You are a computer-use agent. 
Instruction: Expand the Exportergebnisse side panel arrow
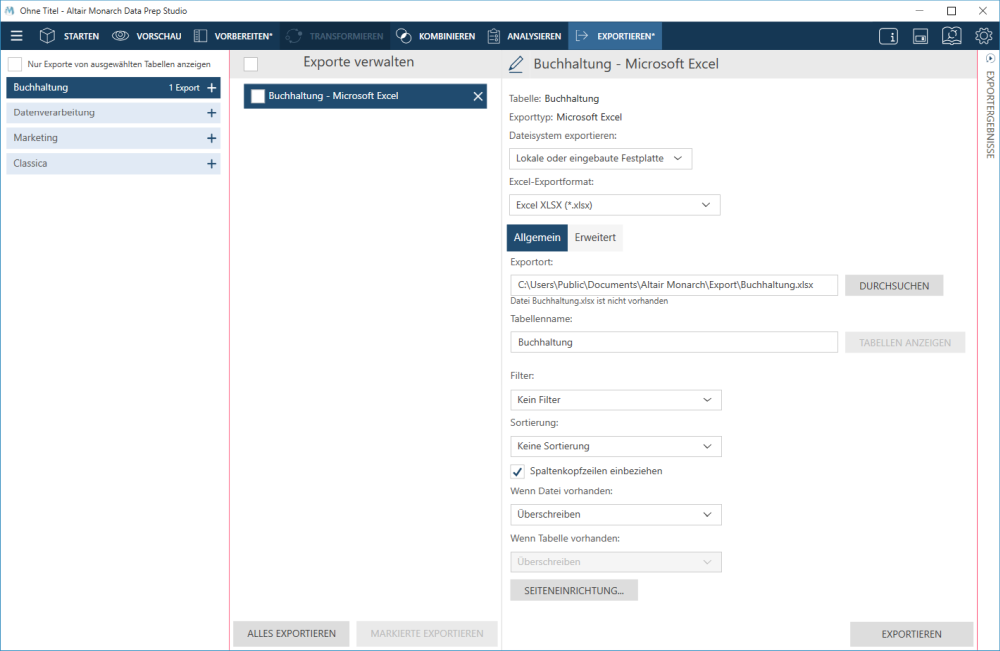[990, 58]
